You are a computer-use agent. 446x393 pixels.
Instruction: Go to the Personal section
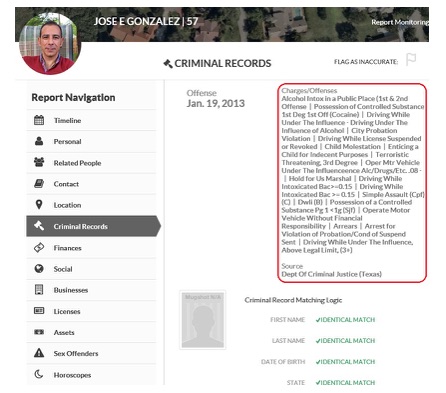point(91,141)
